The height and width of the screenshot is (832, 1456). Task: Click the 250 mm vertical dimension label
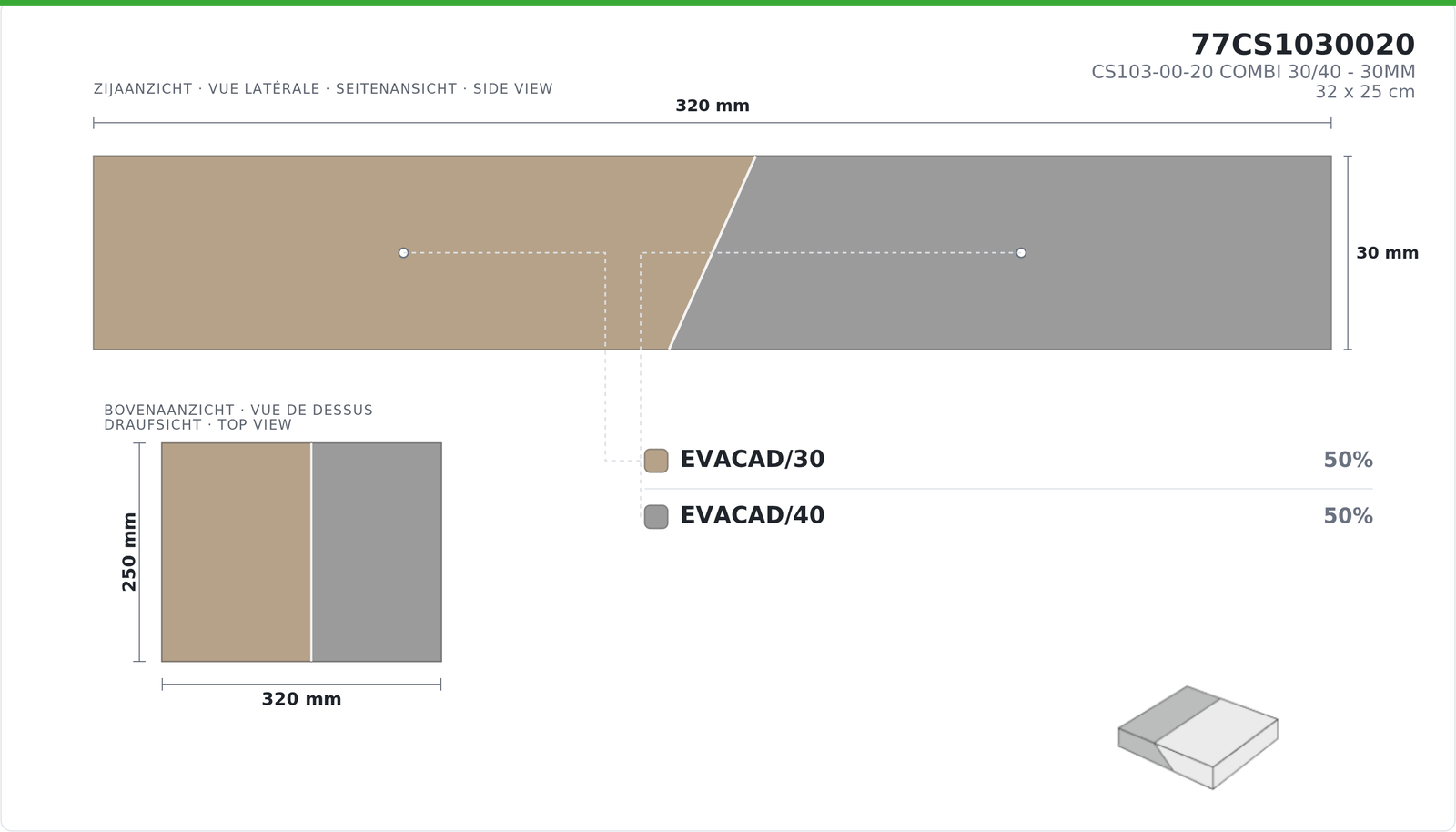pyautogui.click(x=129, y=552)
